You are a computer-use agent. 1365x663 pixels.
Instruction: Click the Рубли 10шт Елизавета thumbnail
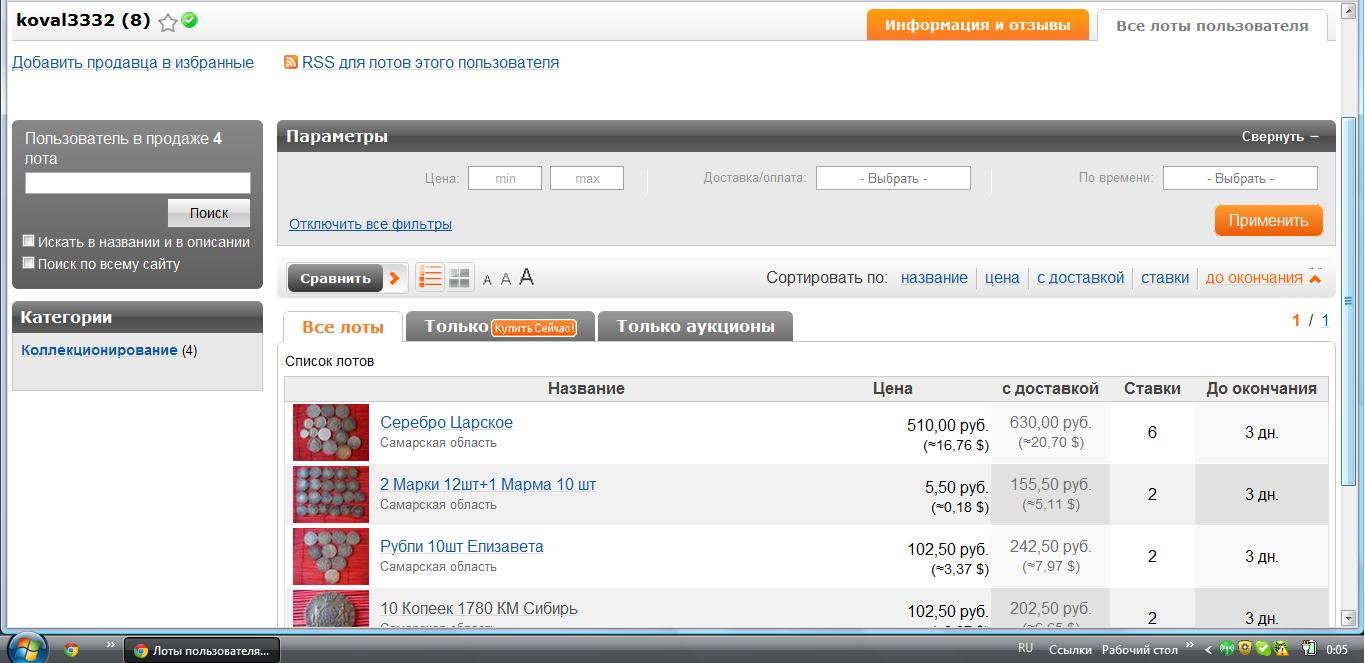click(331, 556)
